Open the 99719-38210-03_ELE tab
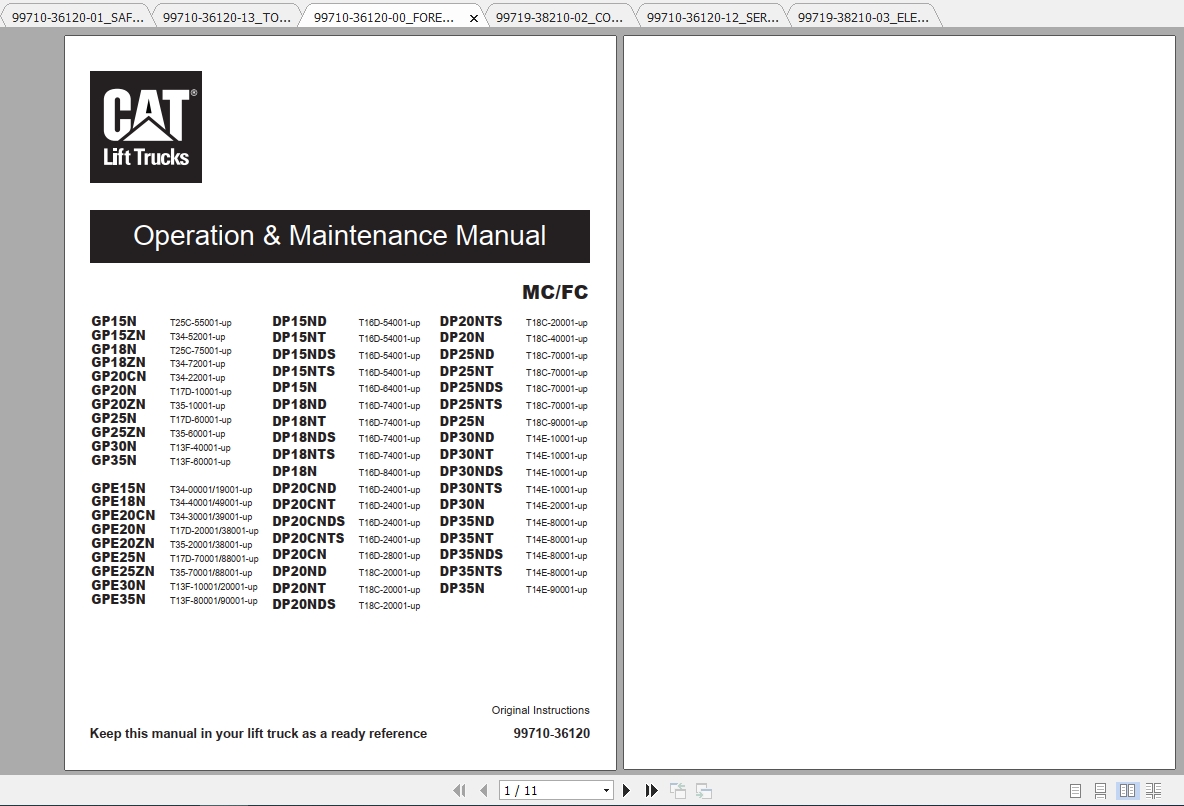1184x806 pixels. pos(863,17)
